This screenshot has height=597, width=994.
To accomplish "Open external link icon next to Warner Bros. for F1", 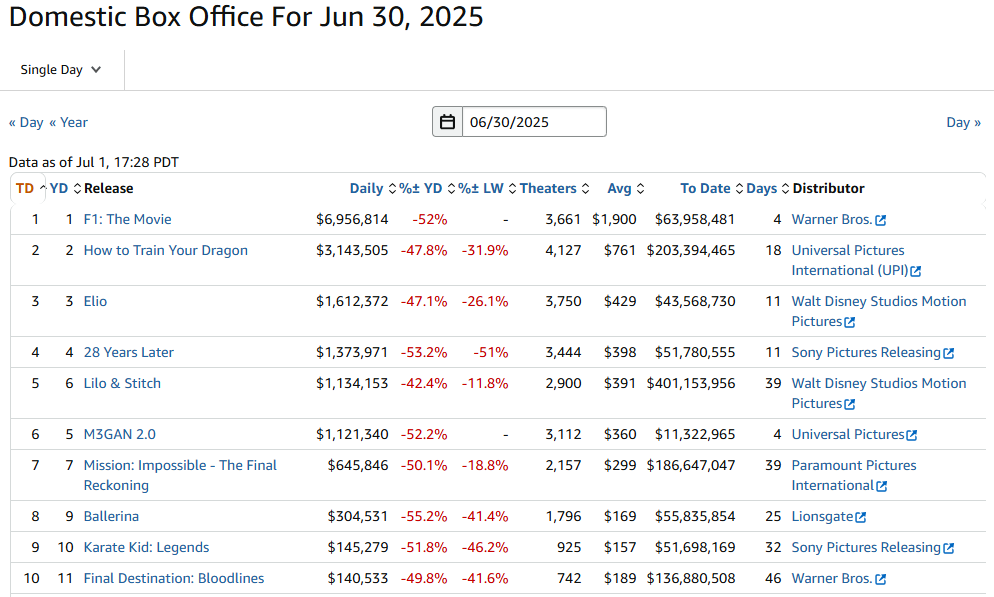I will coord(881,220).
